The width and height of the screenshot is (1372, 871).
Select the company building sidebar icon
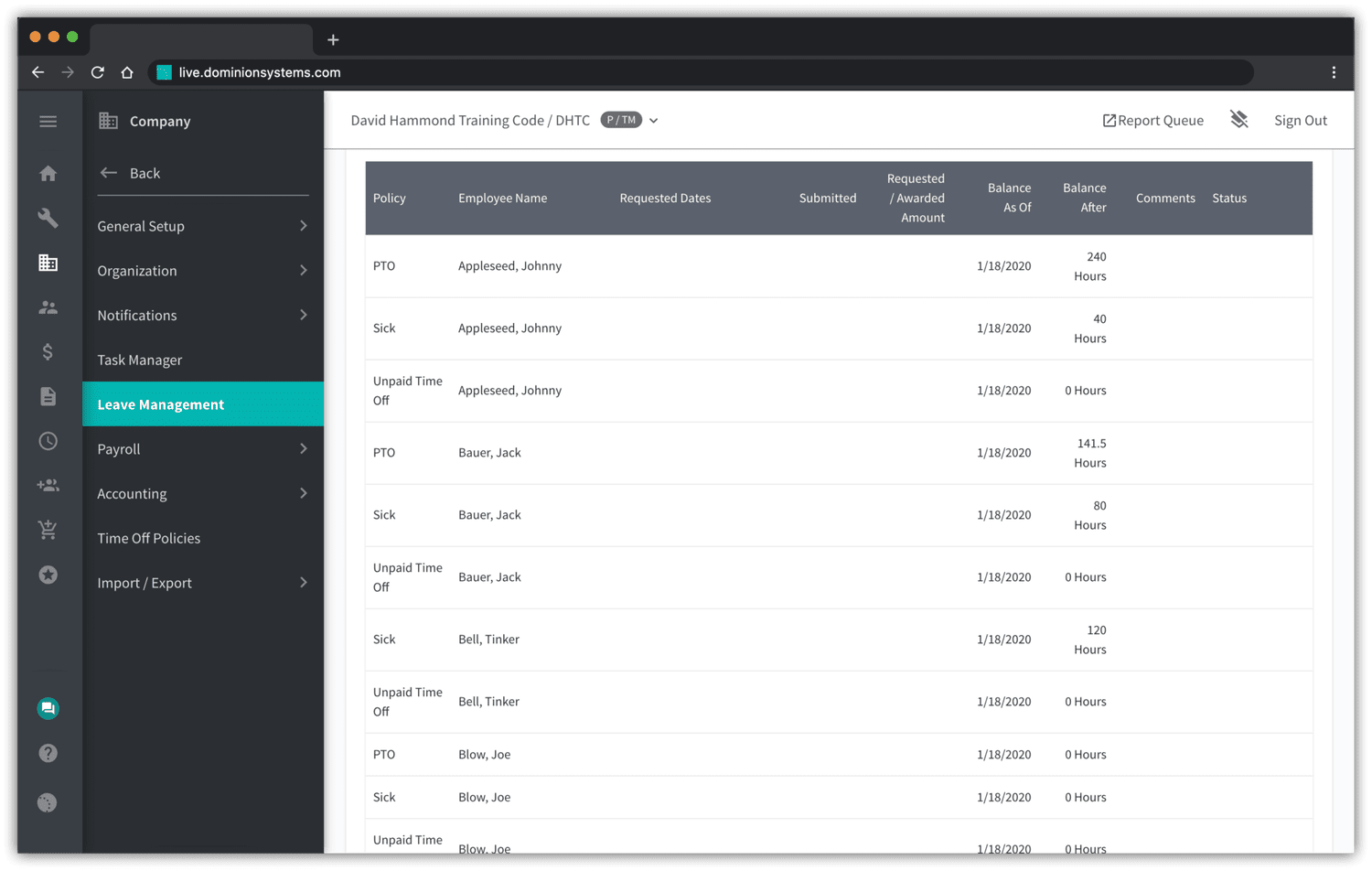coord(48,263)
